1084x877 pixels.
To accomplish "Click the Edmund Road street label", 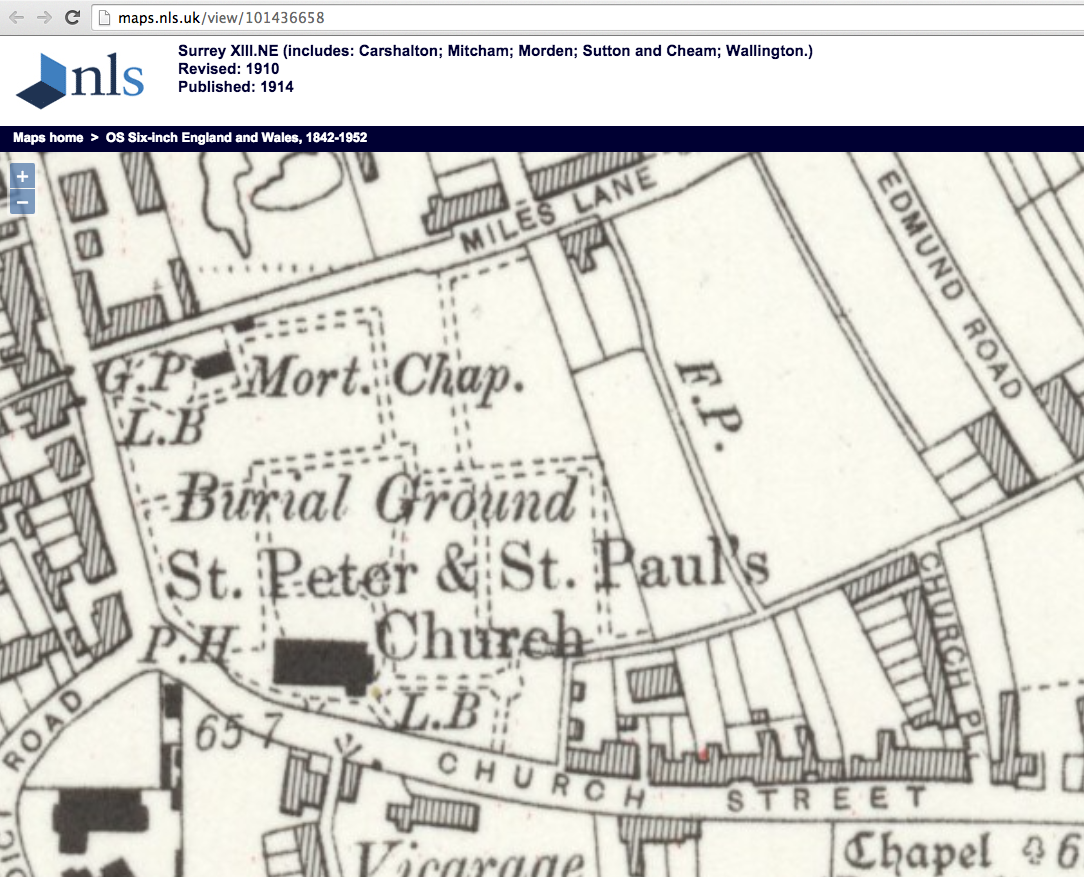I will [x=948, y=285].
